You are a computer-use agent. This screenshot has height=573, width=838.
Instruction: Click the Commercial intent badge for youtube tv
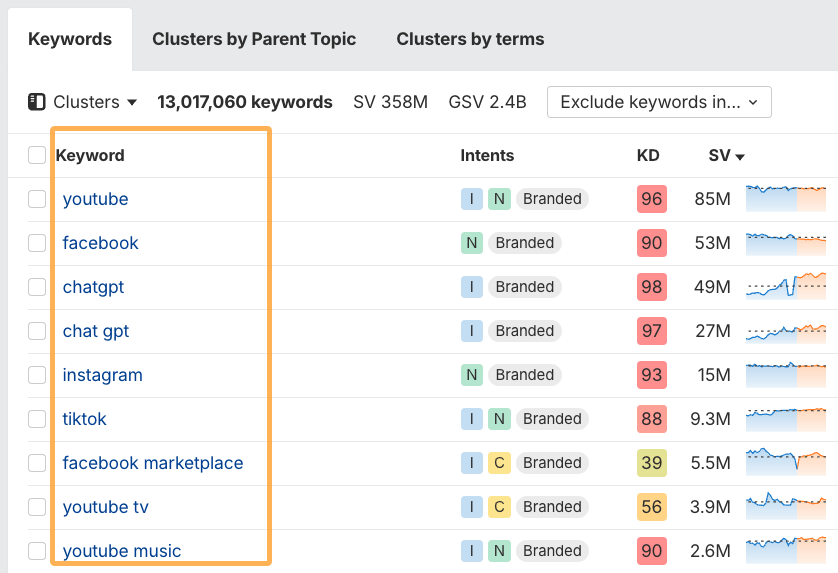(499, 507)
